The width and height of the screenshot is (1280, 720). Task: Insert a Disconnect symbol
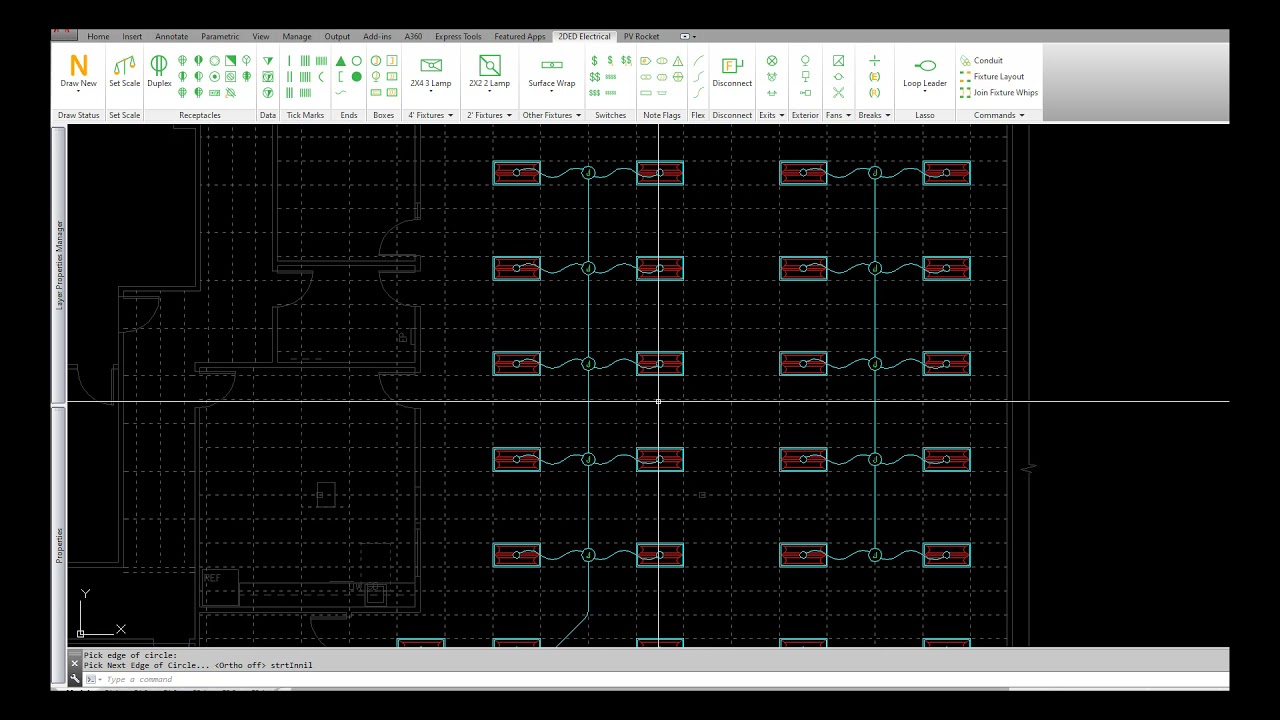click(x=732, y=73)
